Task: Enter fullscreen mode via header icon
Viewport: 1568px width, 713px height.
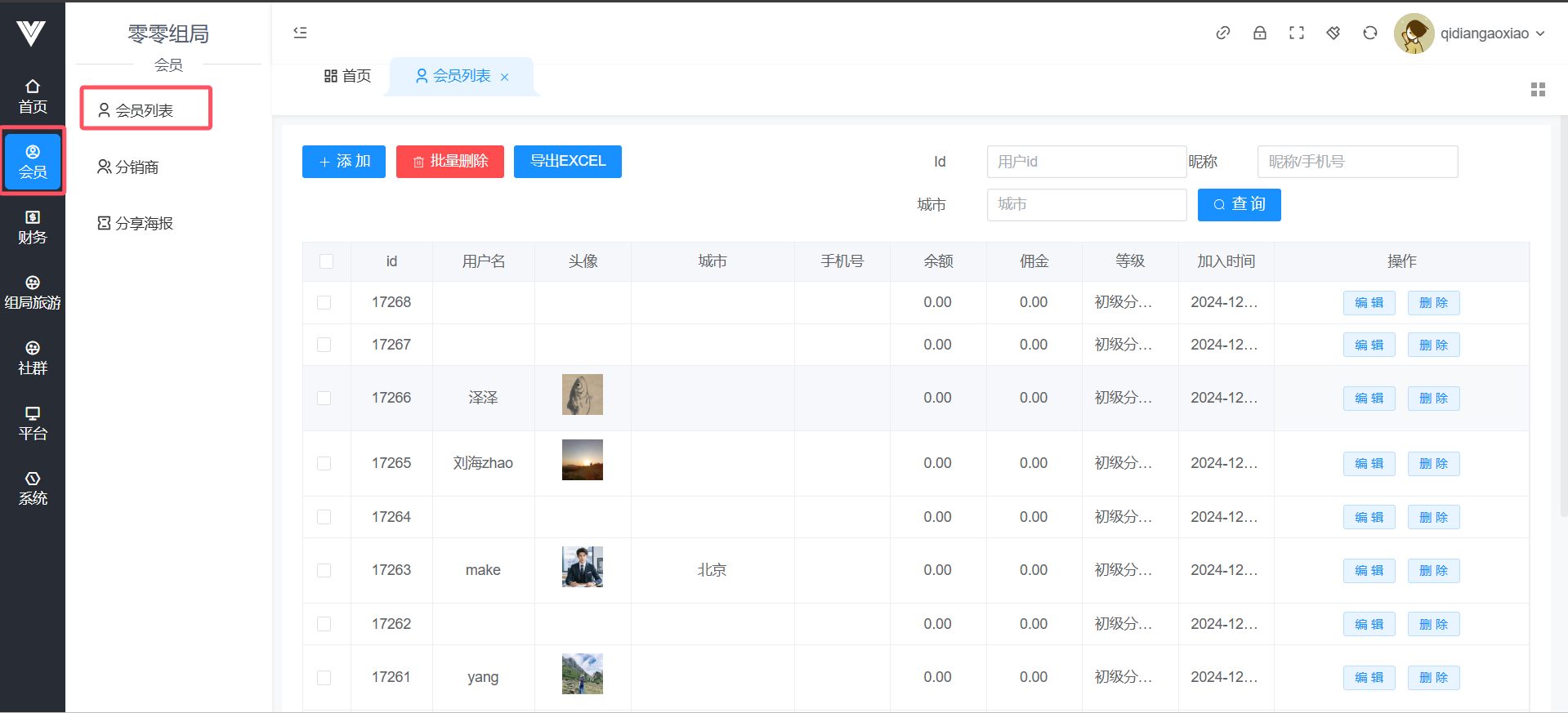Action: (1296, 33)
